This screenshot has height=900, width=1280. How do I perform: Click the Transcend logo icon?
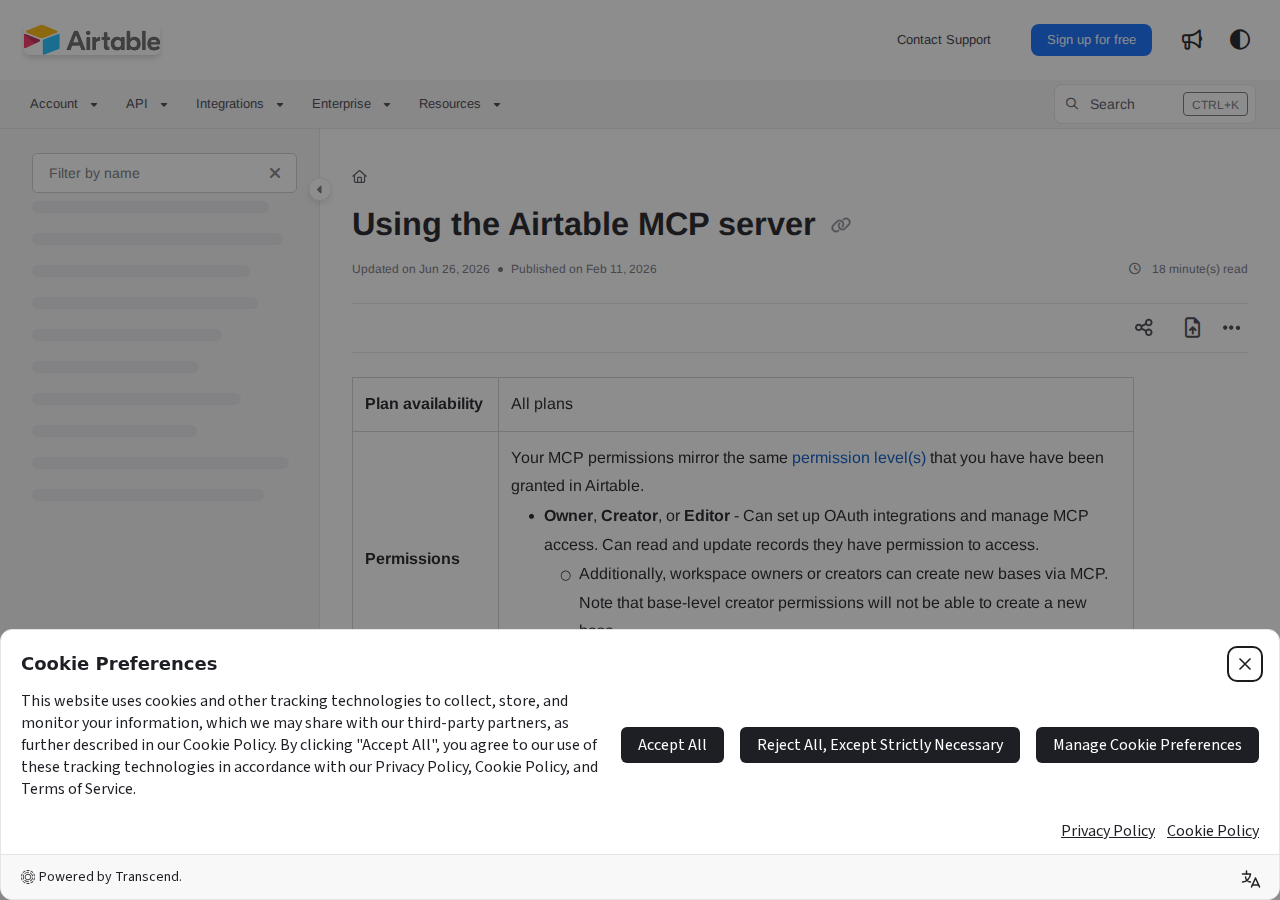tap(28, 877)
